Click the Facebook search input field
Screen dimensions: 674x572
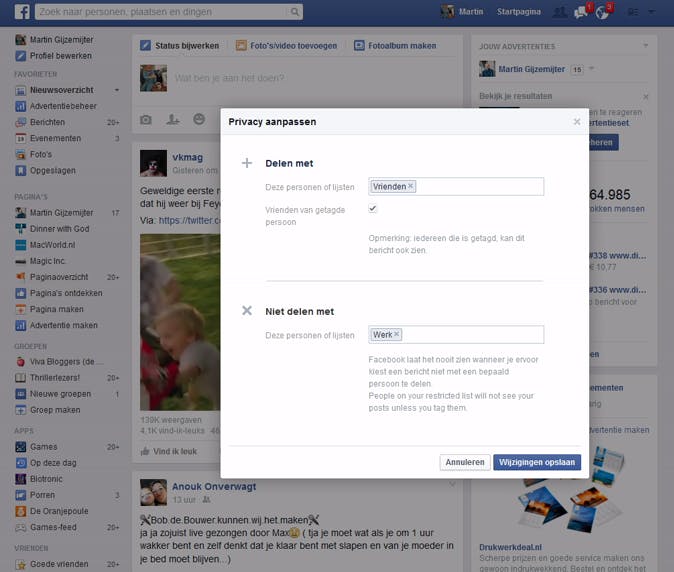pos(169,12)
